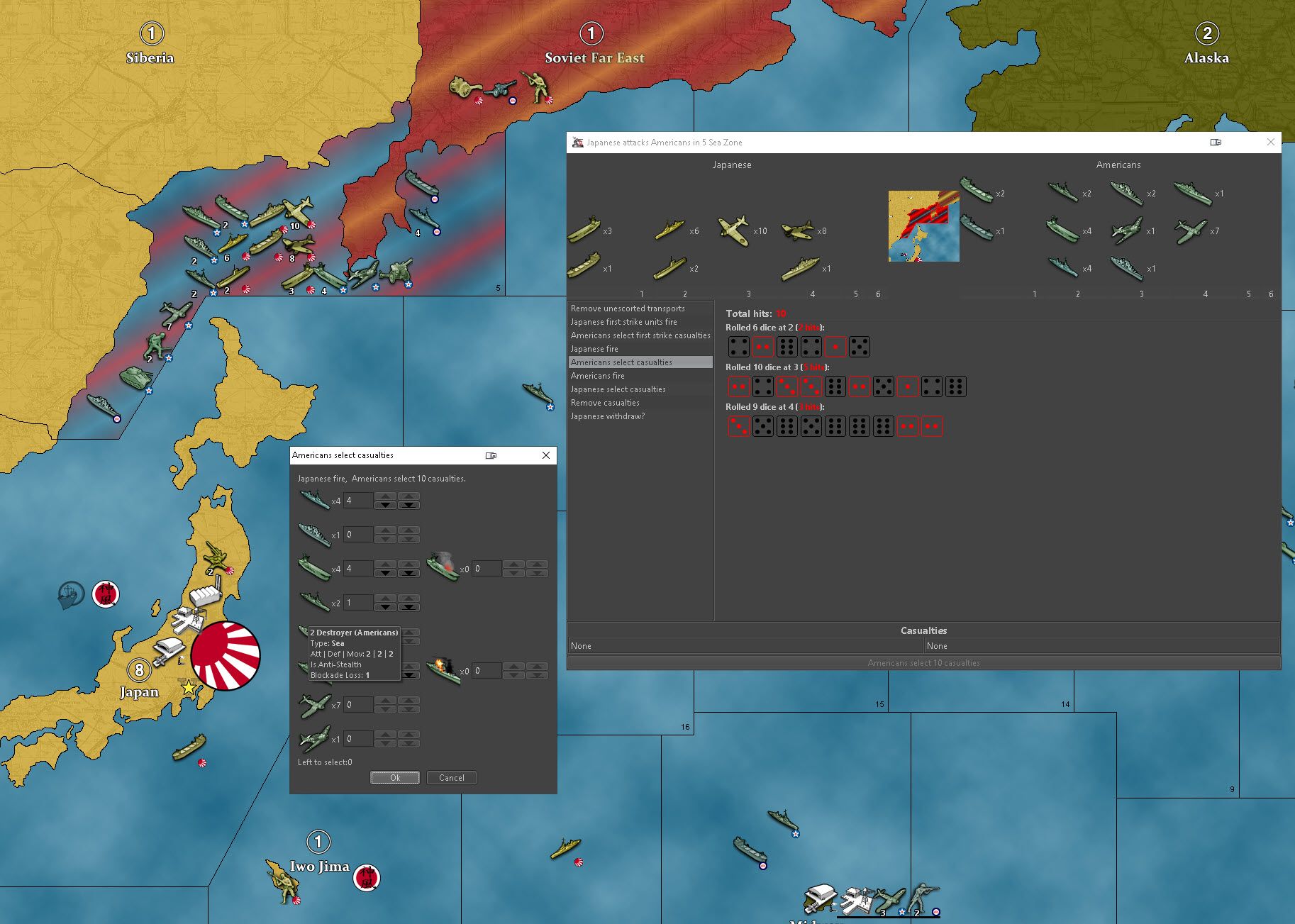This screenshot has width=1295, height=924.
Task: Click the last die in 'Rolled 9 dice at 4'
Action: point(932,426)
